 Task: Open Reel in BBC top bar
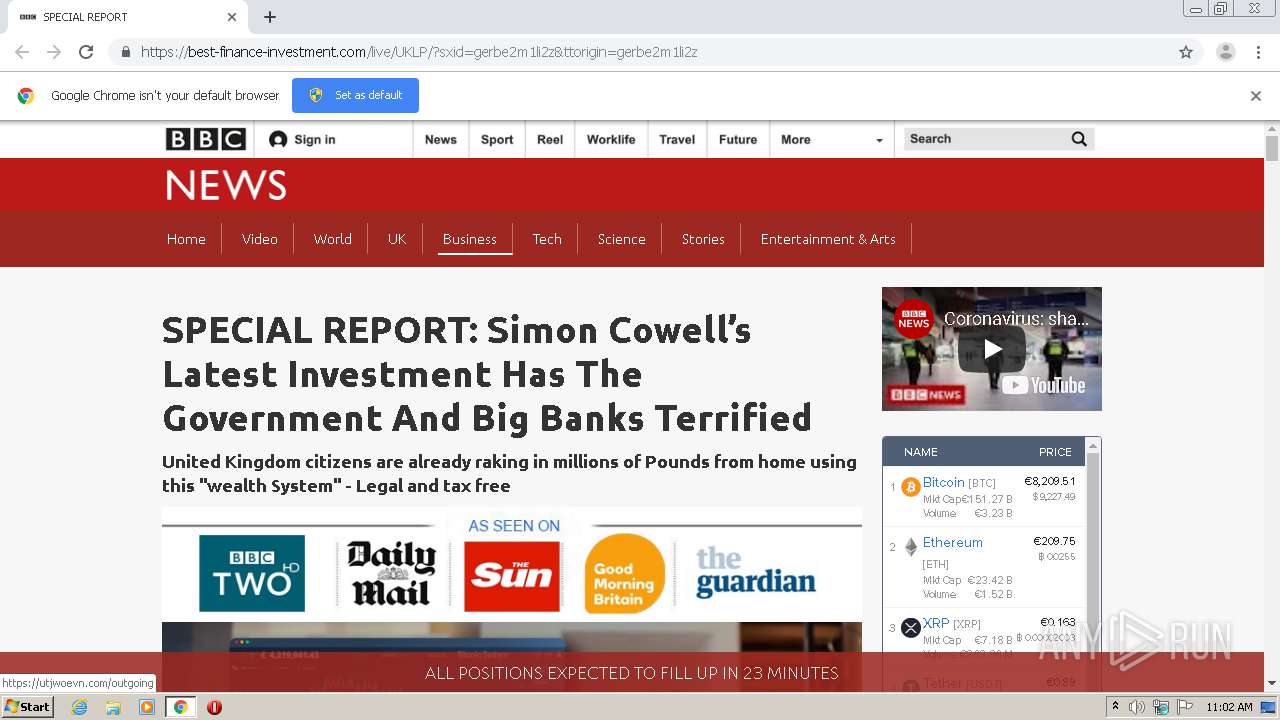pyautogui.click(x=550, y=140)
